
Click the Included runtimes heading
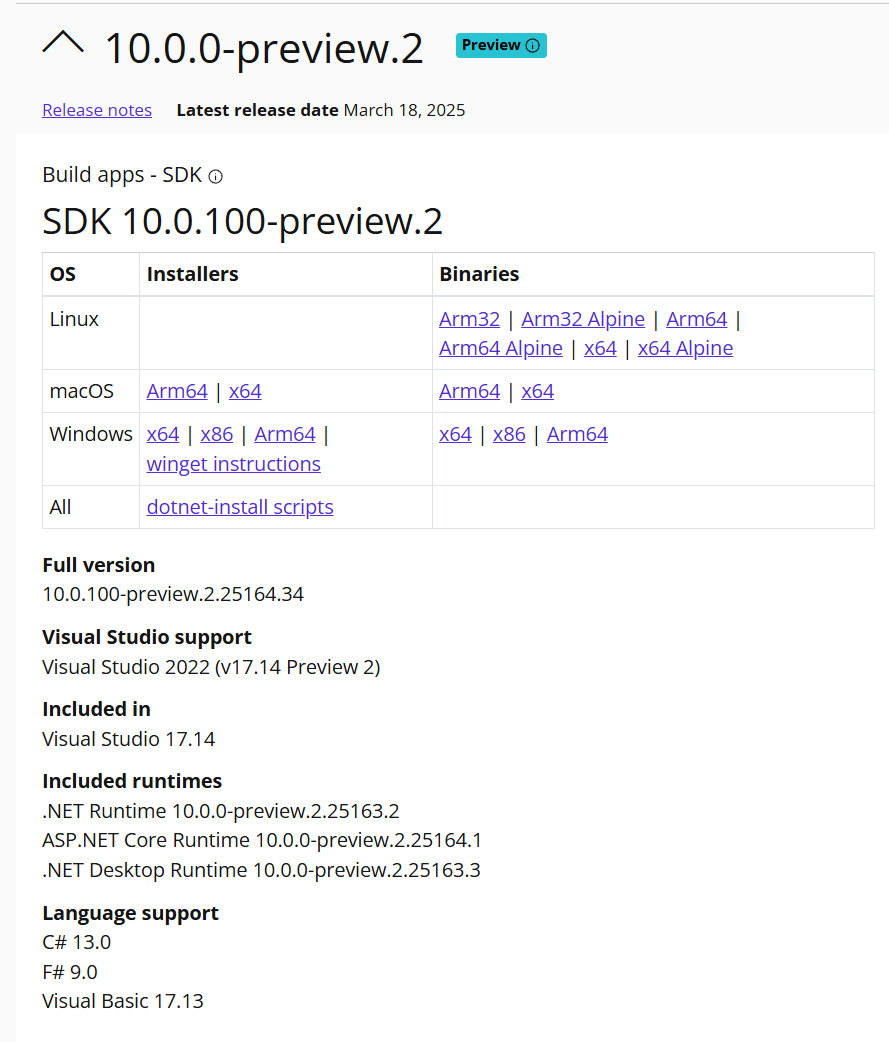pyautogui.click(x=132, y=781)
